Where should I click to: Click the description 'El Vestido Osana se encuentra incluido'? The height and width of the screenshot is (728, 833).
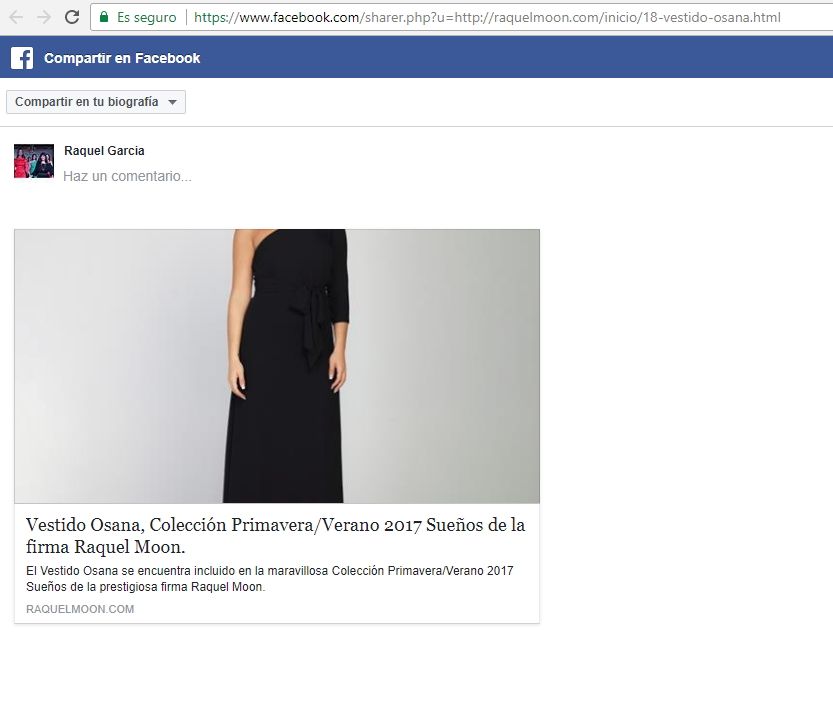pyautogui.click(x=270, y=579)
